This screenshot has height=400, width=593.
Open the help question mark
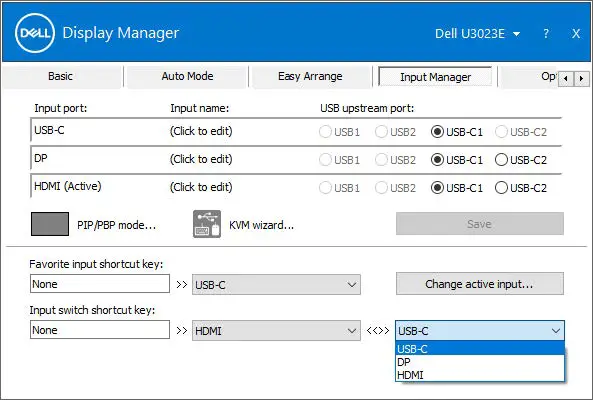pyautogui.click(x=546, y=34)
